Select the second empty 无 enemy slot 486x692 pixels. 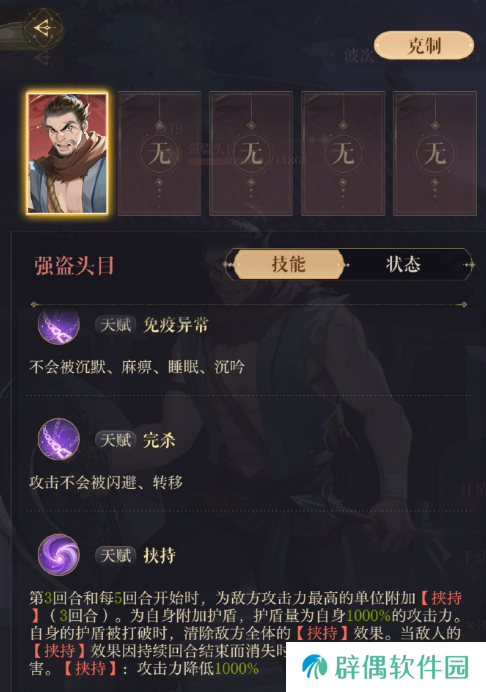pos(159,153)
